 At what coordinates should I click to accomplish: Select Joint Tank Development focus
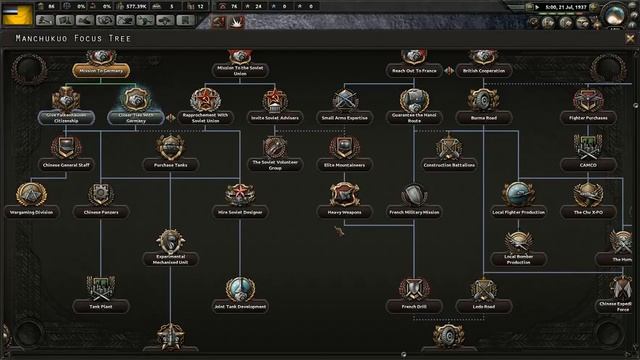(x=240, y=307)
